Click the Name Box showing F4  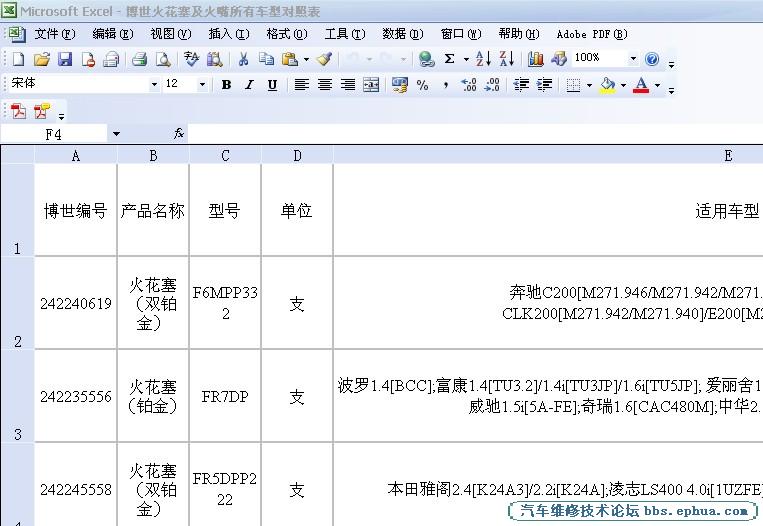pos(54,134)
